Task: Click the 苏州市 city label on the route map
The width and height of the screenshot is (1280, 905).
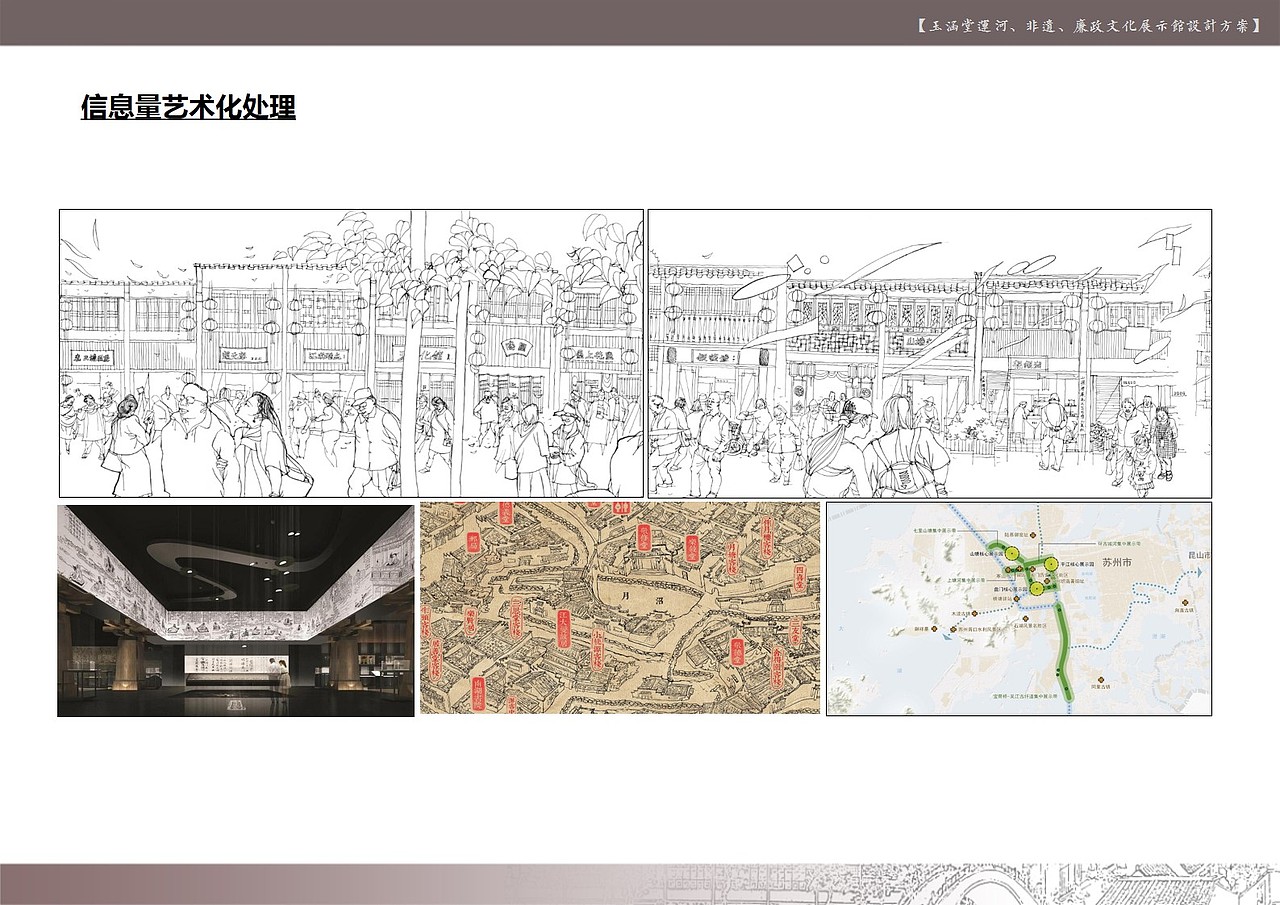Action: click(x=1116, y=563)
